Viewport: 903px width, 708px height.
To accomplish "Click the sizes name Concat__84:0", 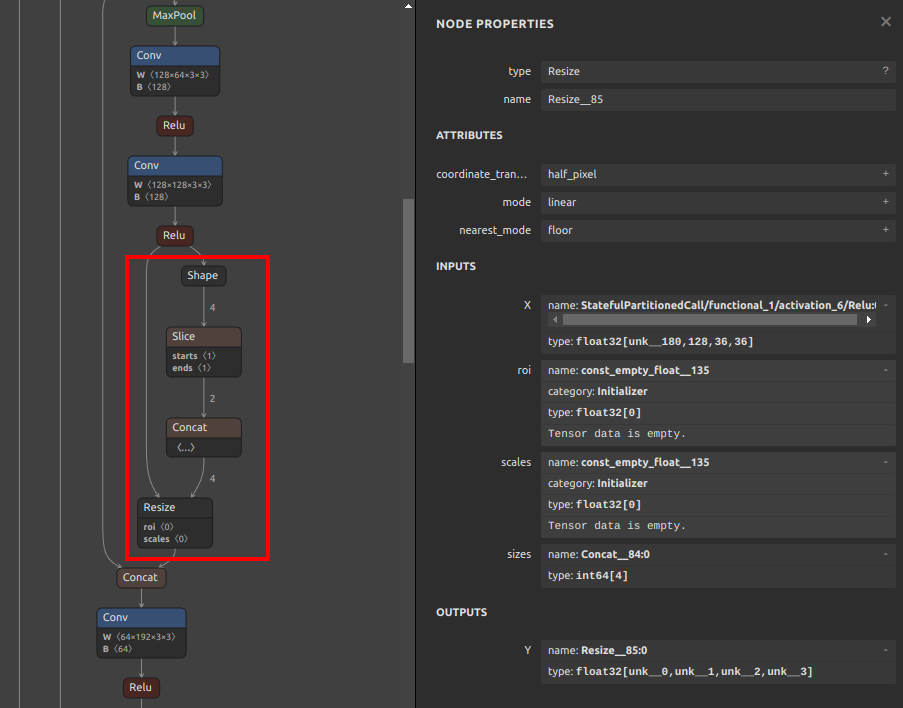I will point(598,554).
